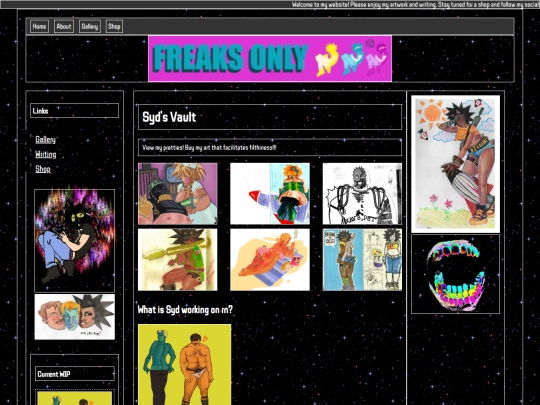Screen dimensions: 540x405
Task: Open the masked figure sidebar artwork
Action: click(x=74, y=240)
